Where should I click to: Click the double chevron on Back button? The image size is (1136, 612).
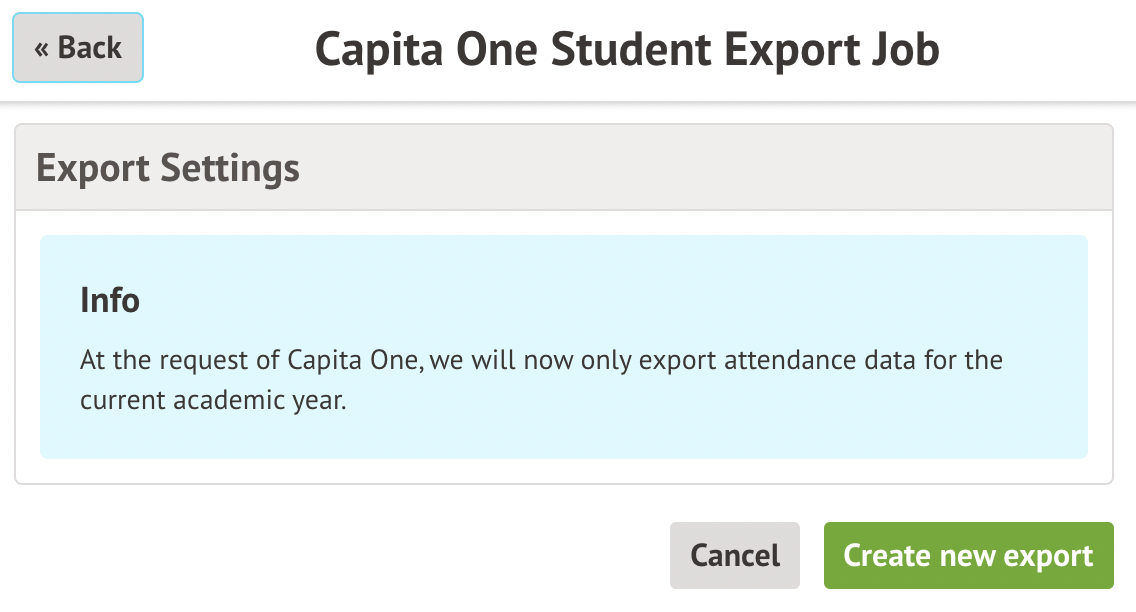(x=42, y=49)
